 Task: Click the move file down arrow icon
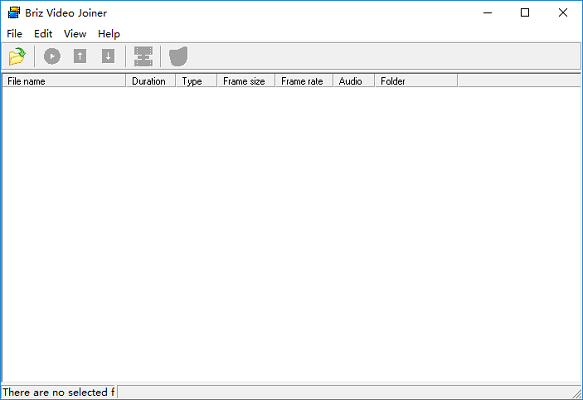[108, 57]
